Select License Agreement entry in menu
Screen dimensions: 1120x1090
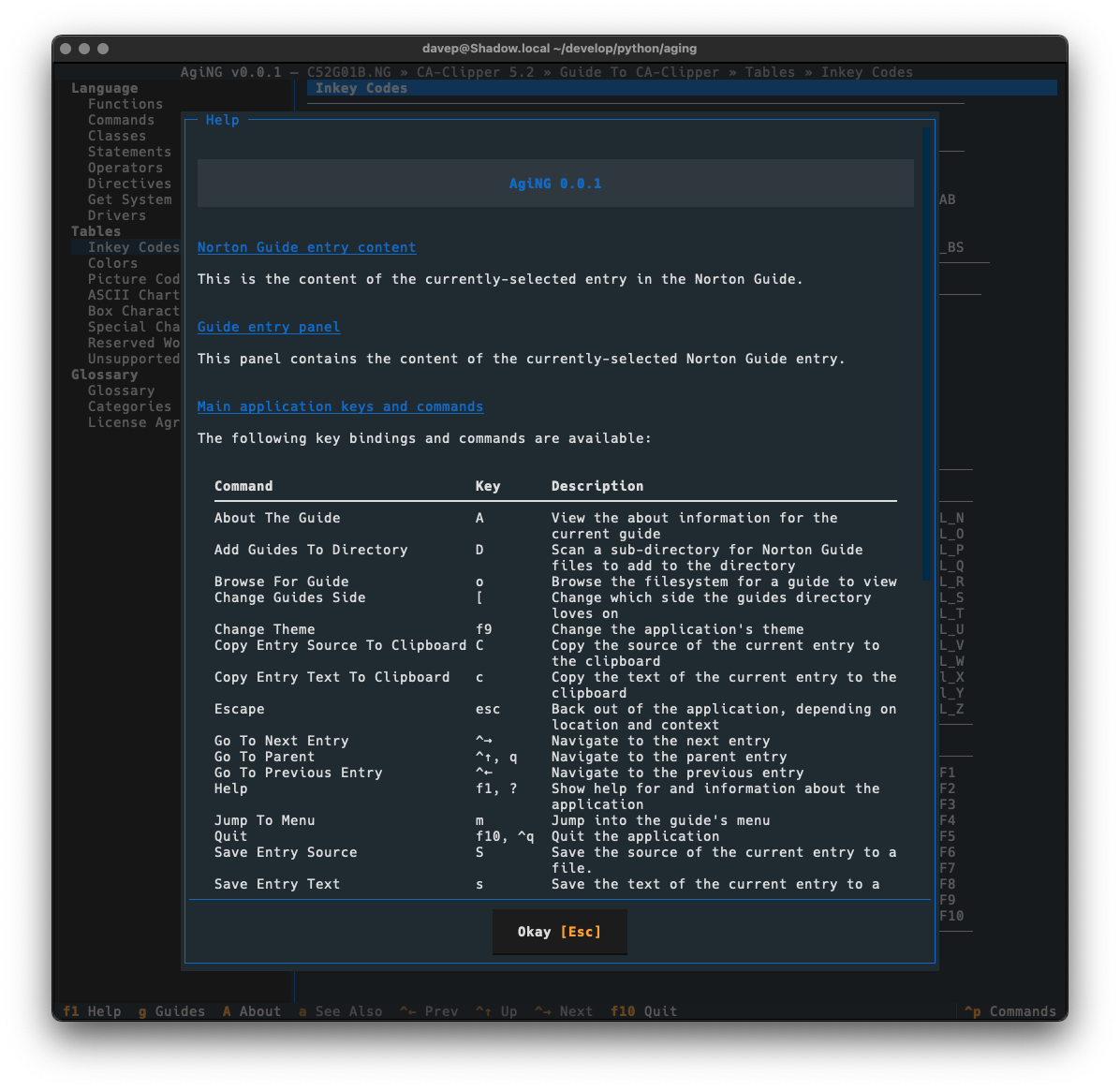pos(134,422)
